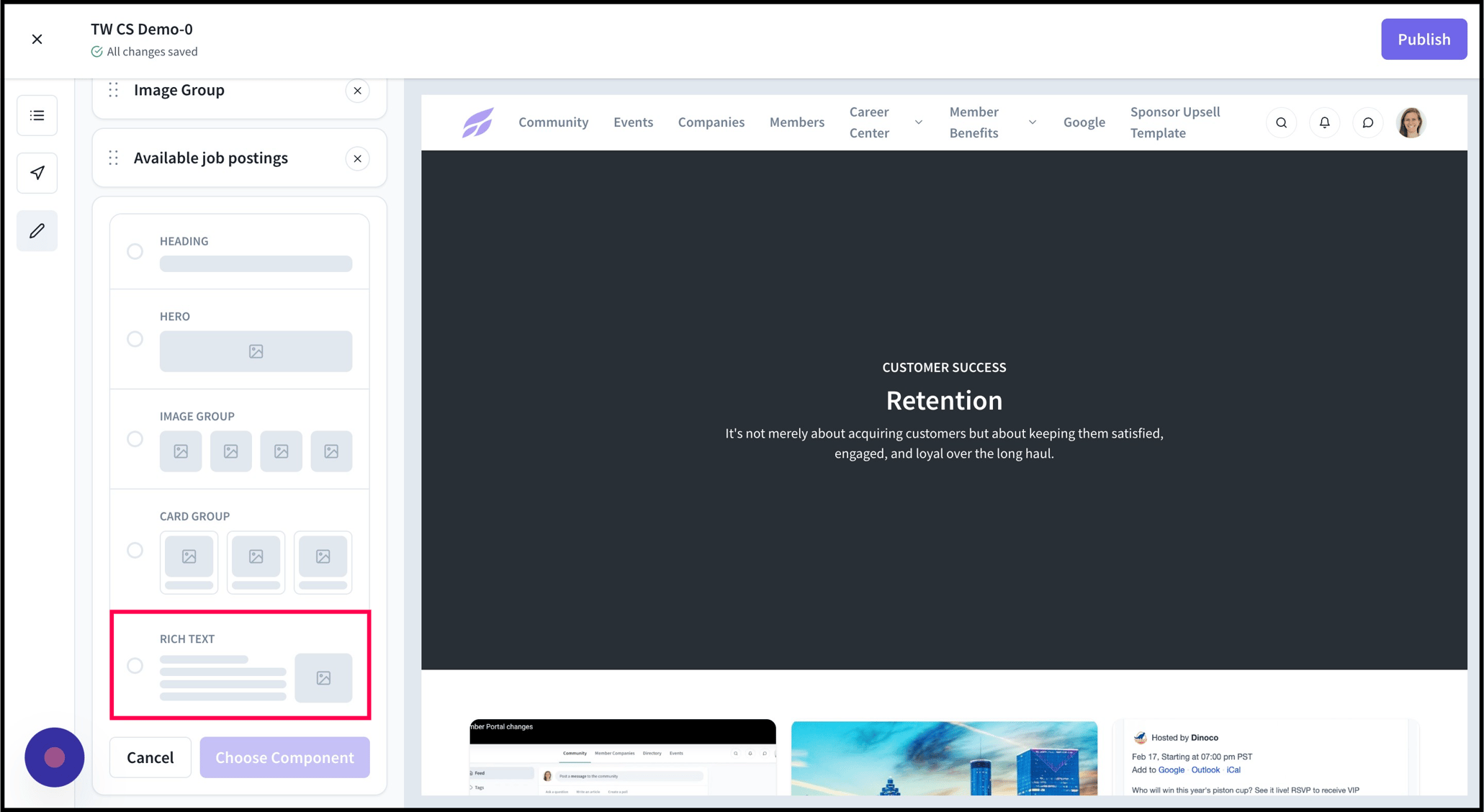The height and width of the screenshot is (812, 1484).
Task: Click the middle Card Group placeholder card
Action: pos(256,562)
